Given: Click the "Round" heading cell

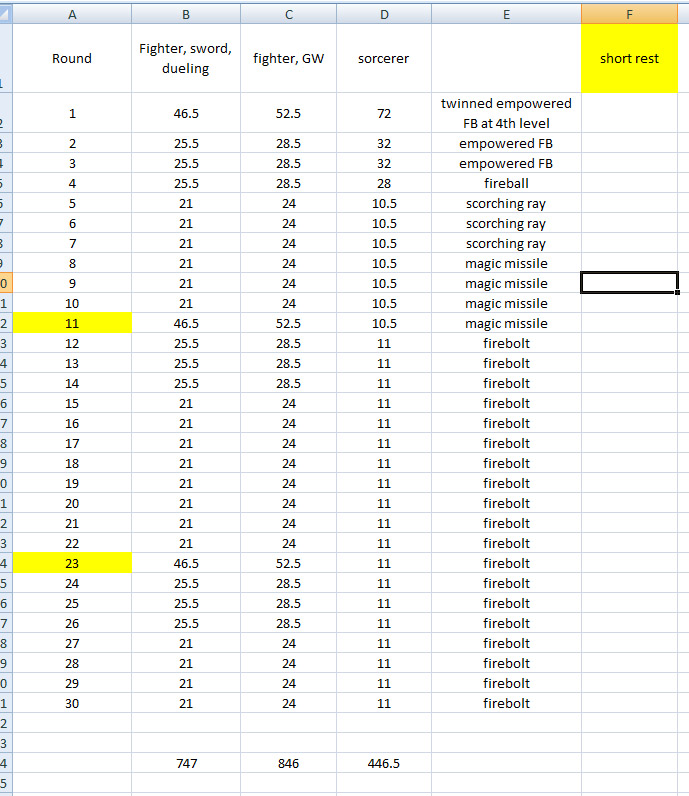Looking at the screenshot, I should (72, 59).
